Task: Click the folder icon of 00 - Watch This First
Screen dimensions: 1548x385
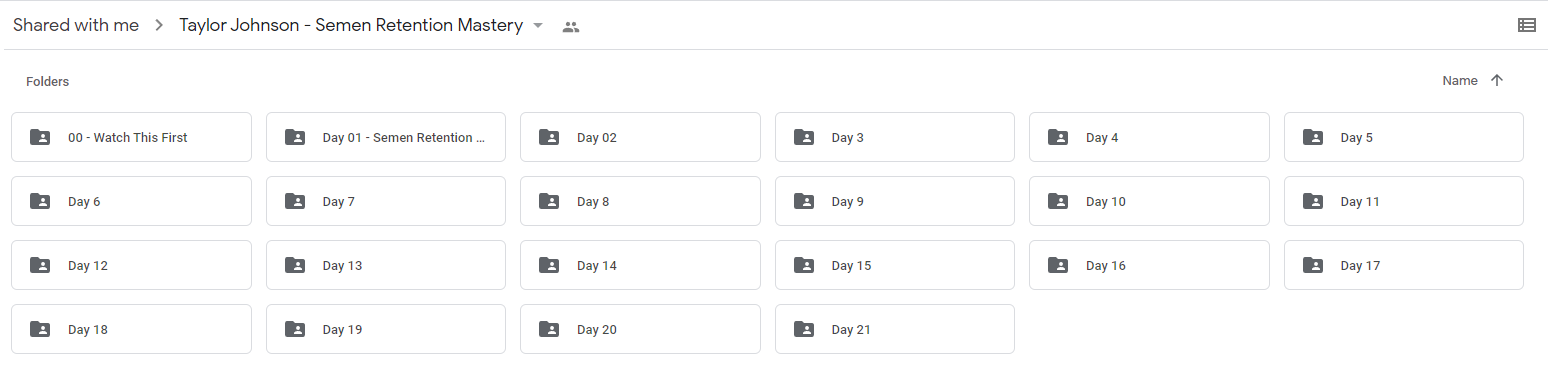Action: click(x=40, y=137)
